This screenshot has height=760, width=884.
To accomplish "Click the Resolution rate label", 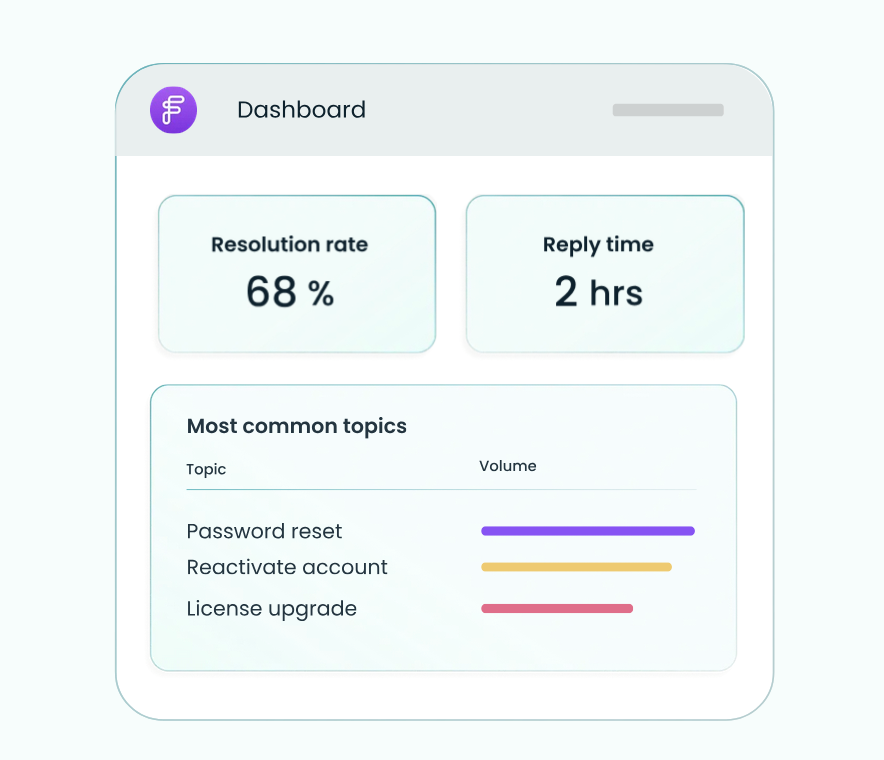I will (x=289, y=244).
